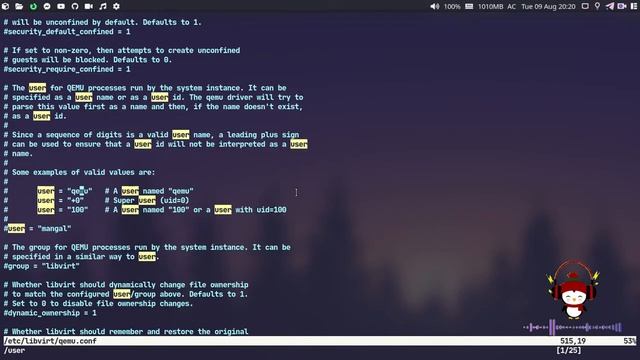The width and height of the screenshot is (640, 360).
Task: Click the volume speaker icon
Action: [435, 7]
